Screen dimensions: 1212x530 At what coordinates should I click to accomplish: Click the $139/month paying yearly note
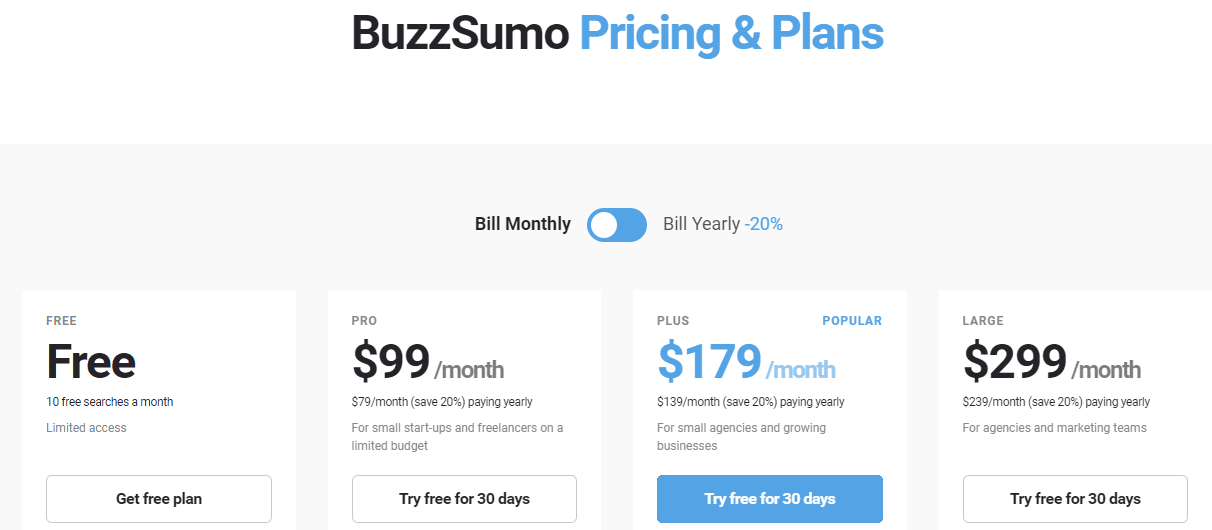[x=751, y=402]
